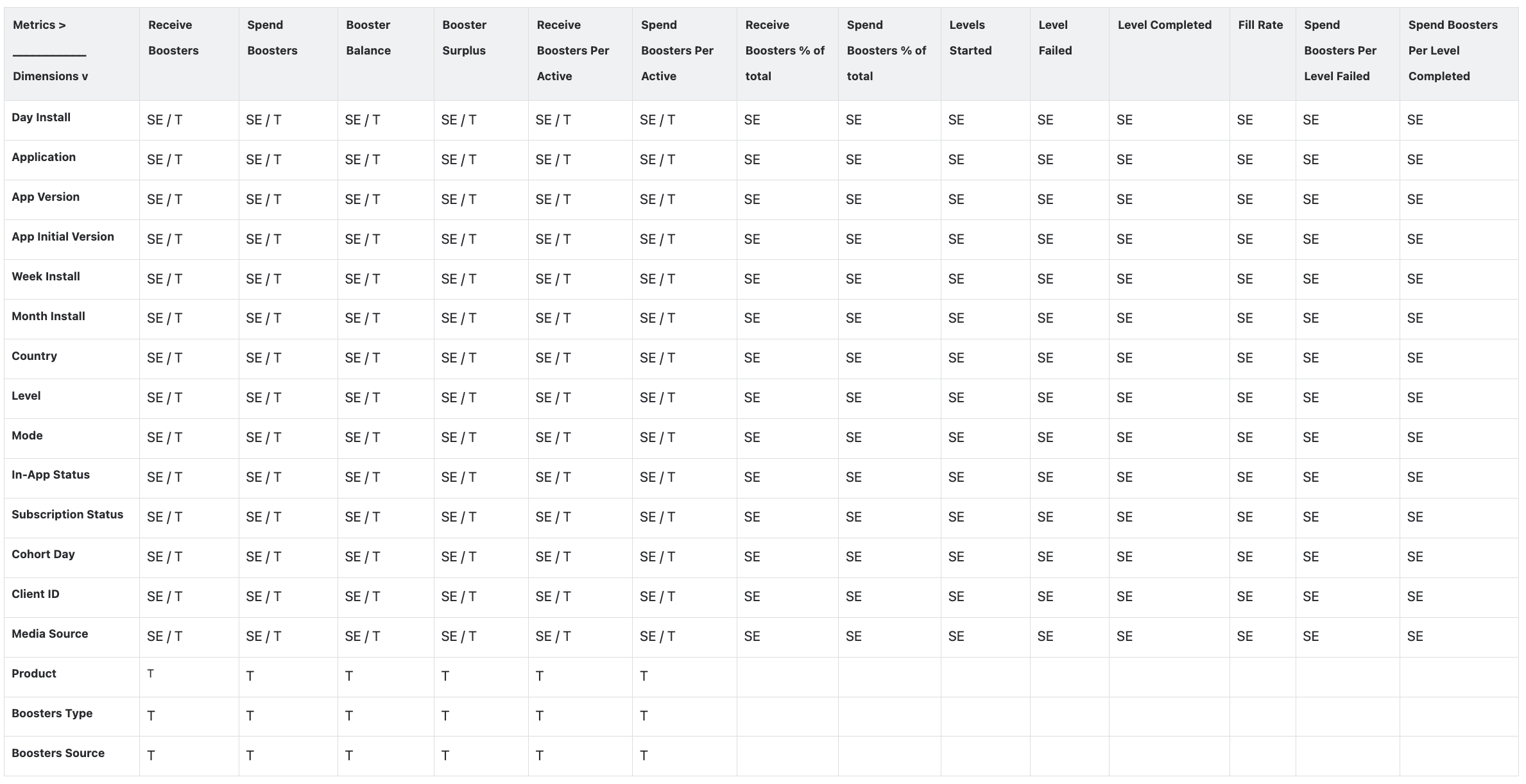This screenshot has height=784, width=1526.
Task: Select the Day Install row label
Action: (x=41, y=117)
